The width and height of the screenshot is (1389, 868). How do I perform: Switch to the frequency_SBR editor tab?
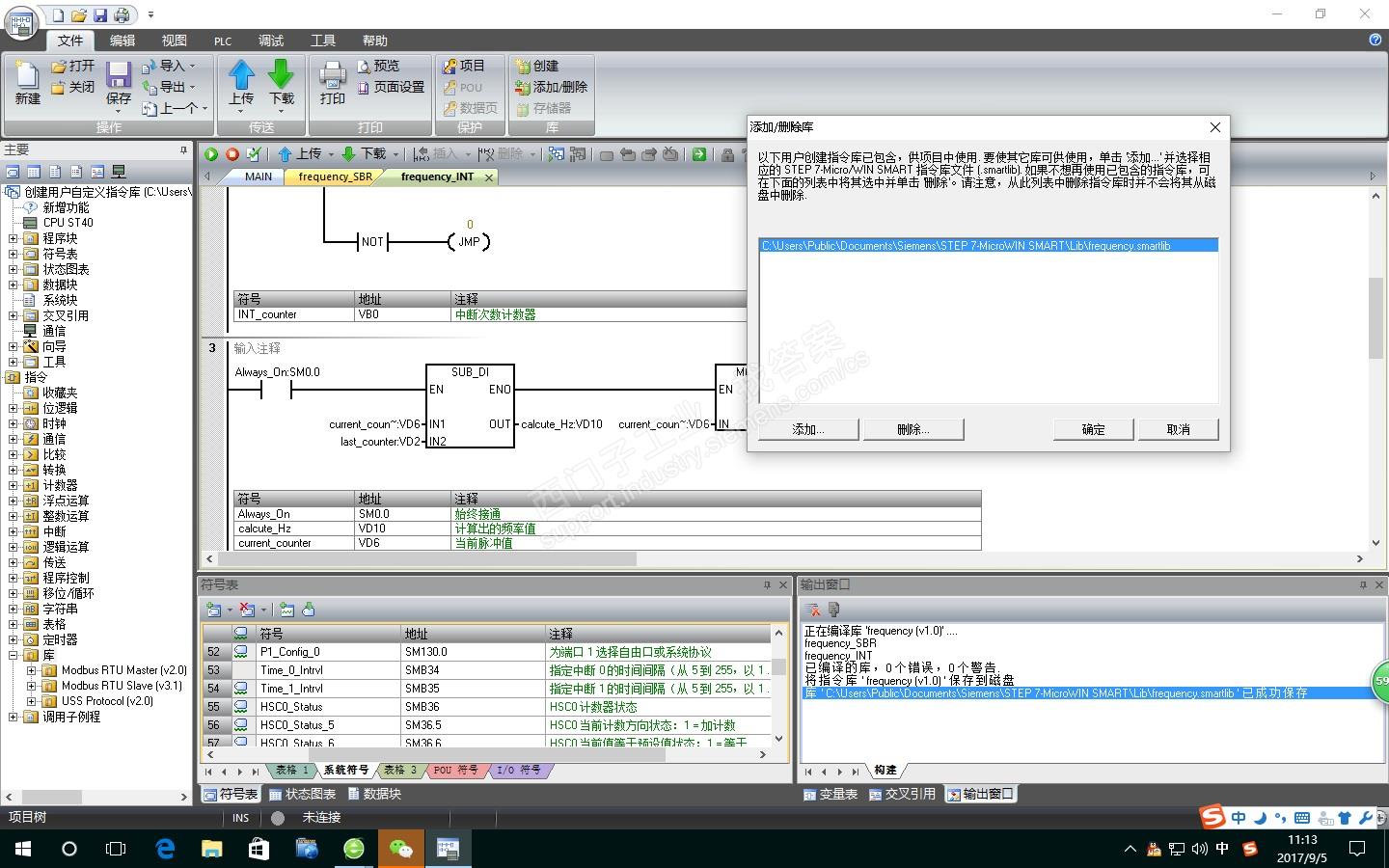click(x=335, y=176)
